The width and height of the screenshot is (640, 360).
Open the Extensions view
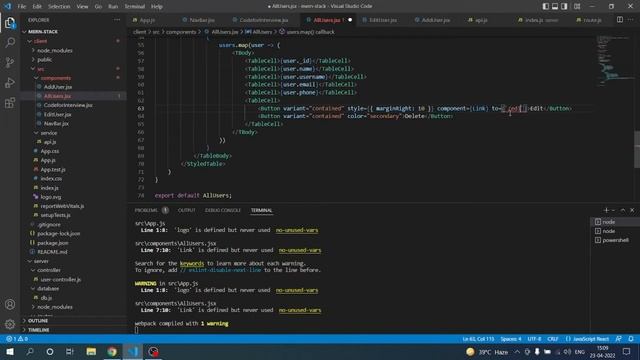(x=10, y=102)
